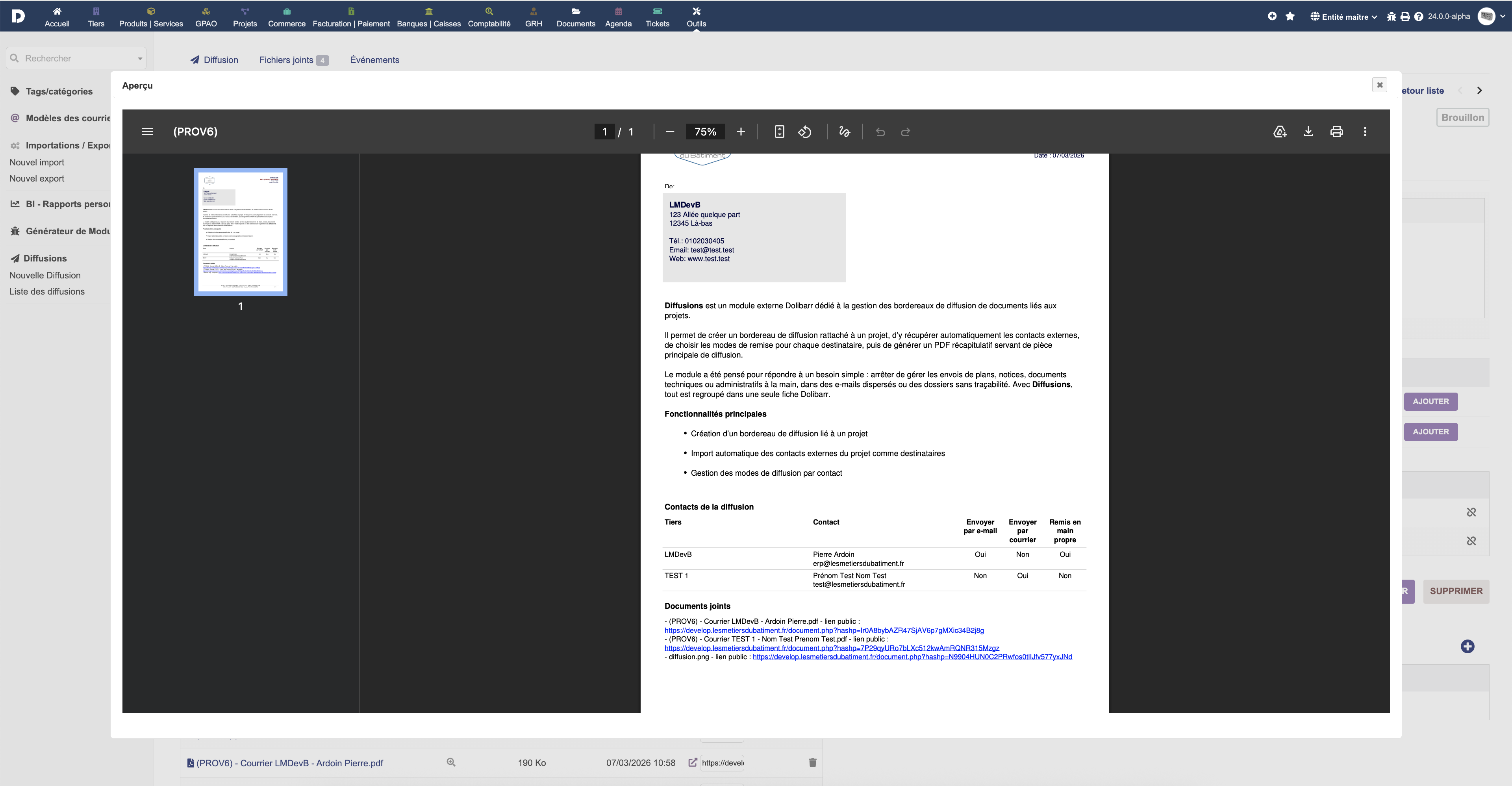This screenshot has width=1512, height=786.
Task: Open the Comptabilité menu
Action: (x=489, y=17)
